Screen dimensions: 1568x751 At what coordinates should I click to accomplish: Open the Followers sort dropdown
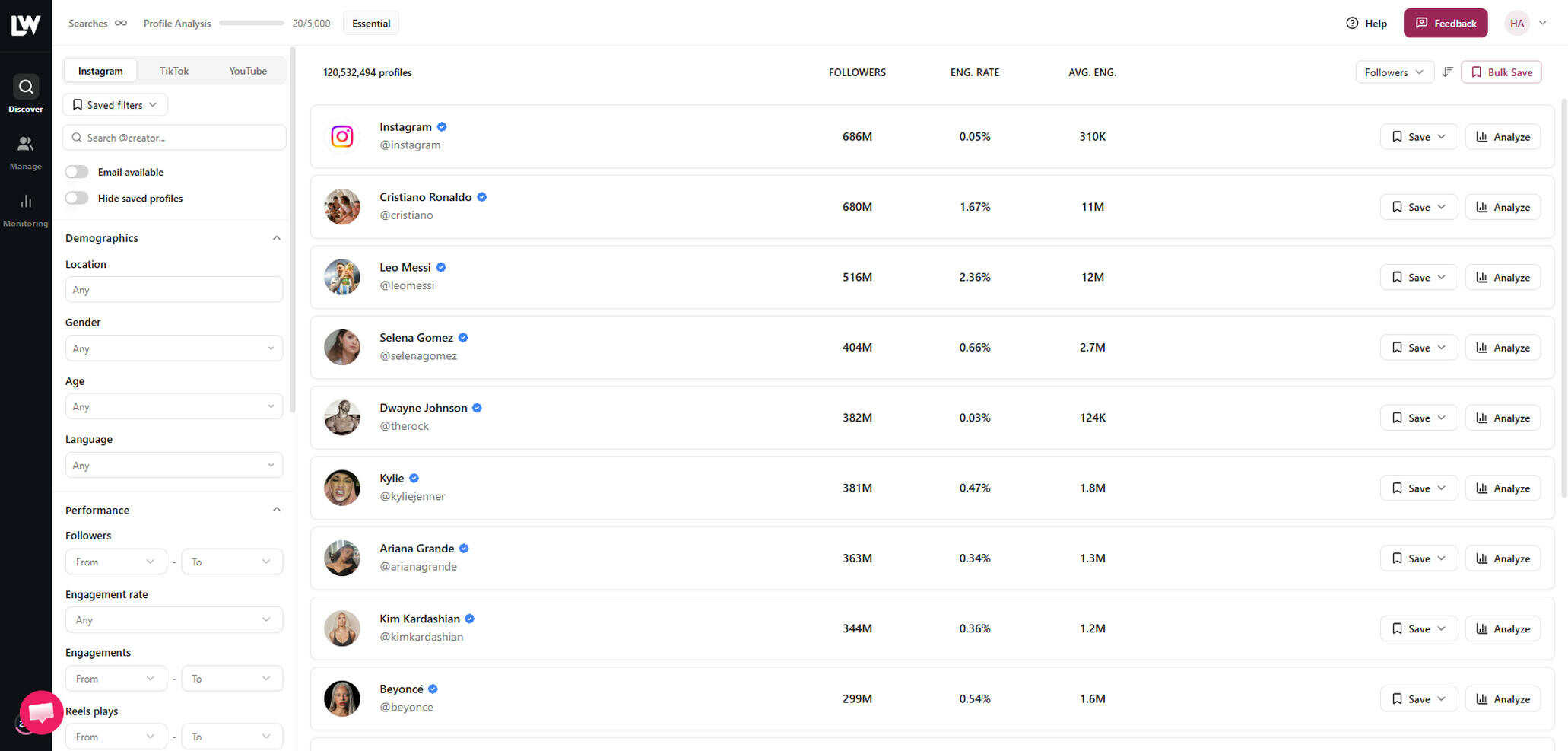[x=1394, y=72]
